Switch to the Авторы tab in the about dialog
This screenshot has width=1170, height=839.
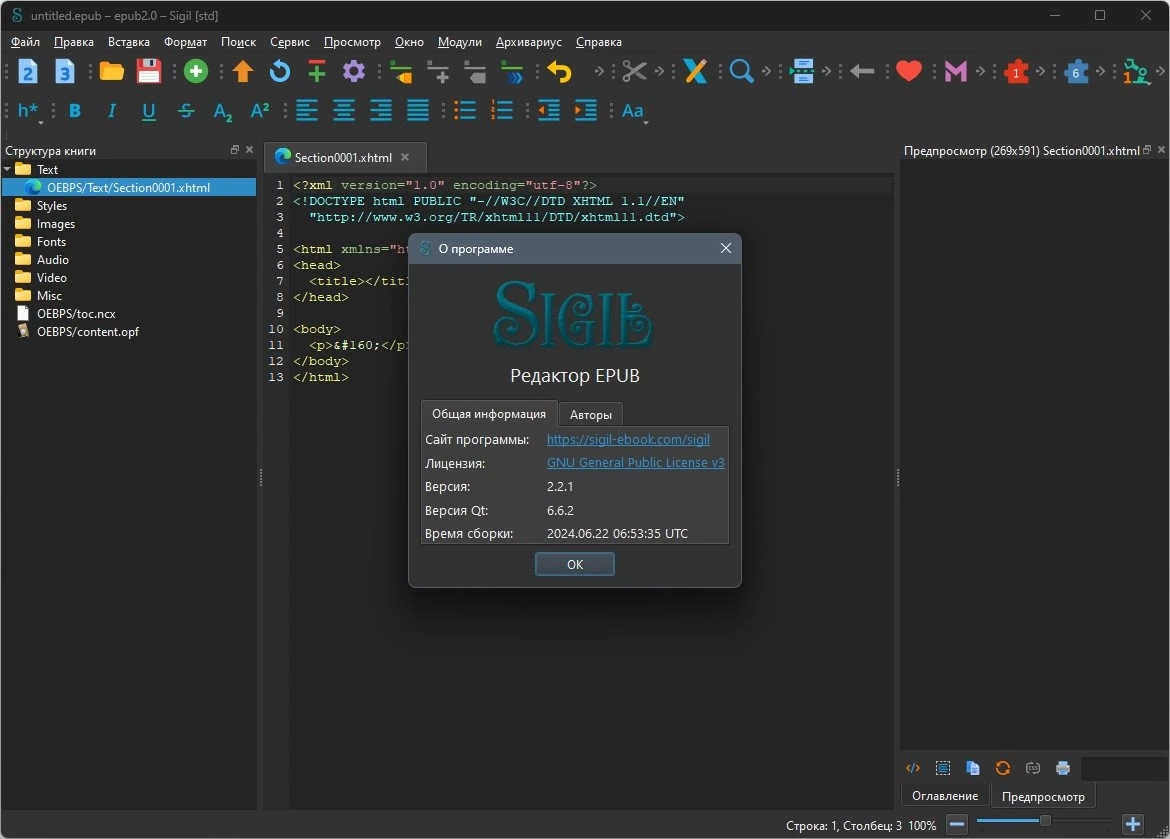click(x=591, y=415)
